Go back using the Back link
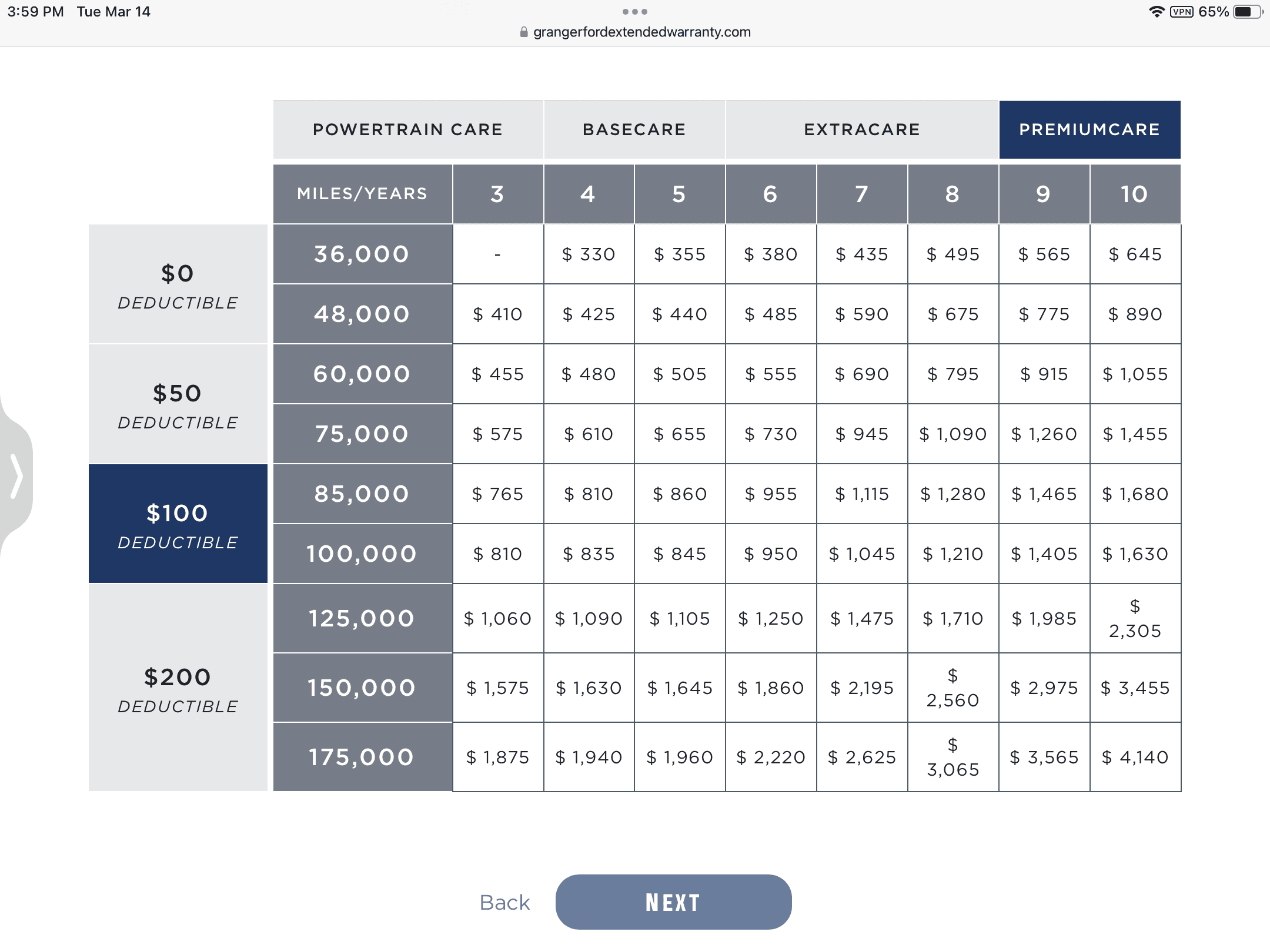 (504, 903)
